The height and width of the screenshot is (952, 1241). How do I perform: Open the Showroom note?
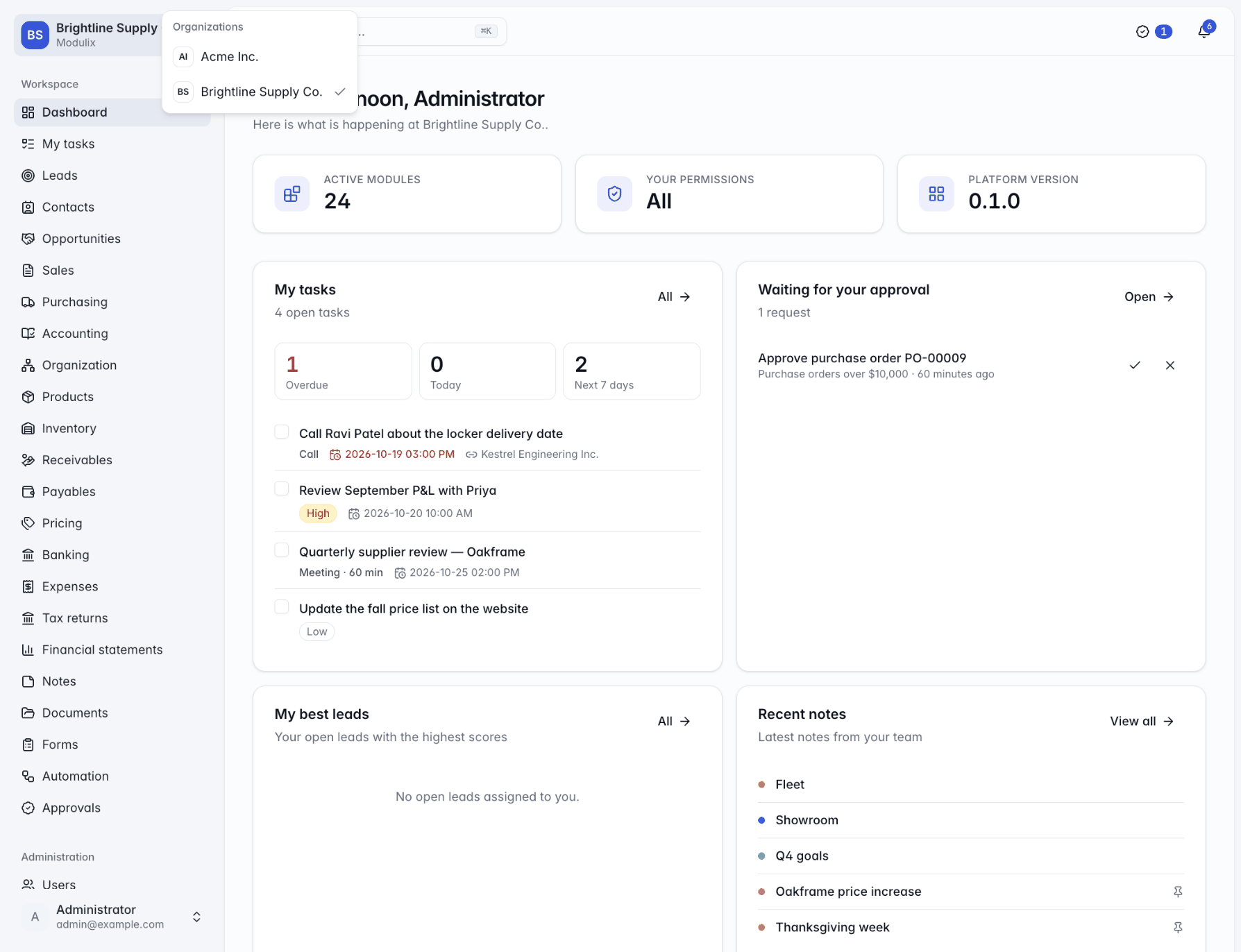pos(970,820)
